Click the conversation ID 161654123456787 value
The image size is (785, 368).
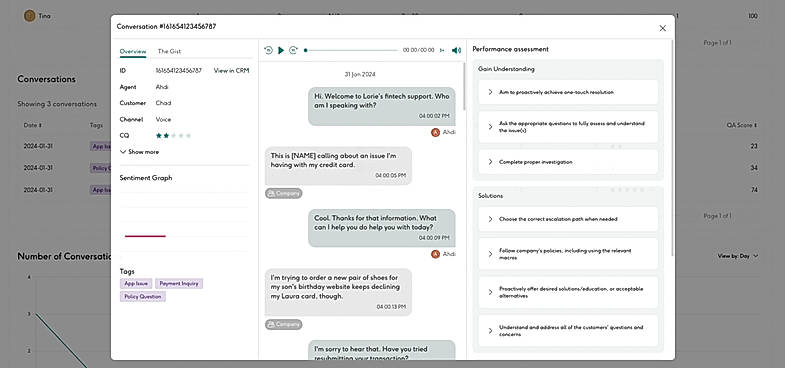tap(179, 71)
